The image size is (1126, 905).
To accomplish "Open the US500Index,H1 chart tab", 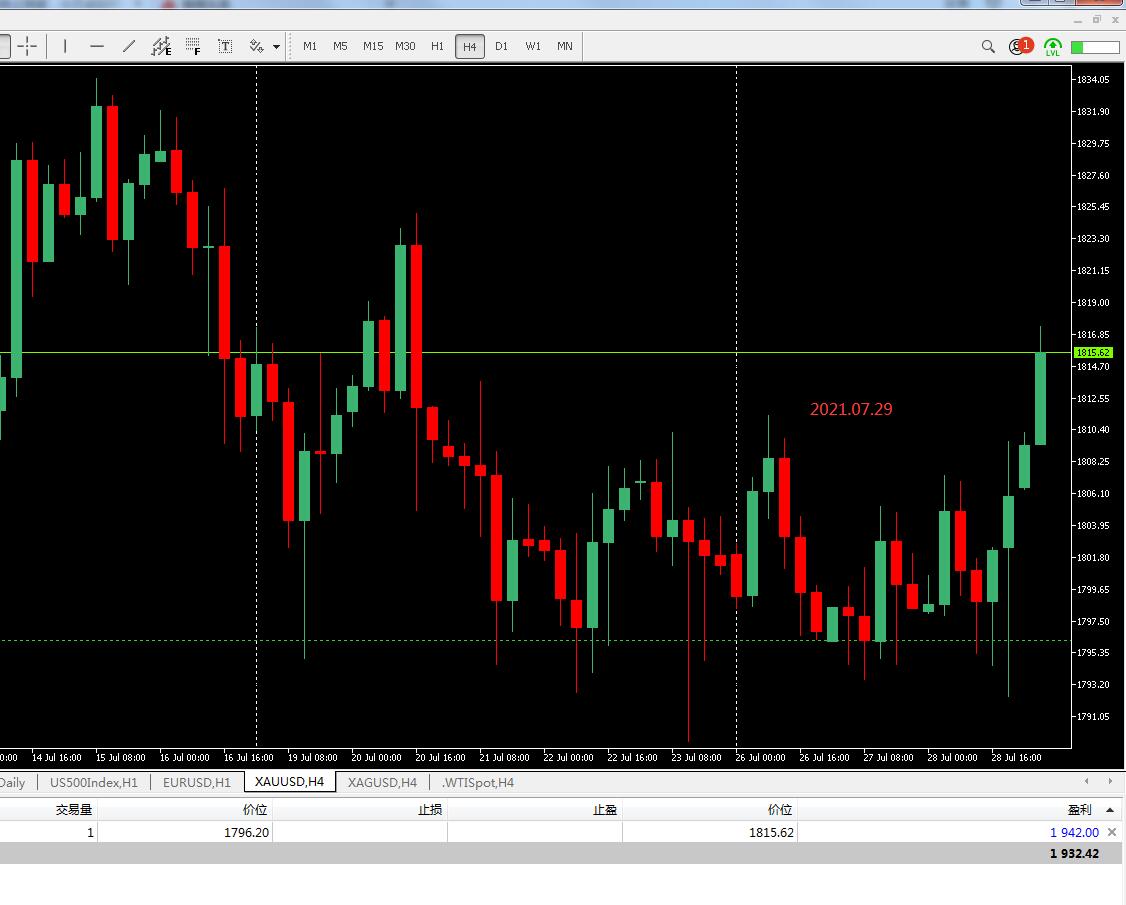I will pos(94,782).
